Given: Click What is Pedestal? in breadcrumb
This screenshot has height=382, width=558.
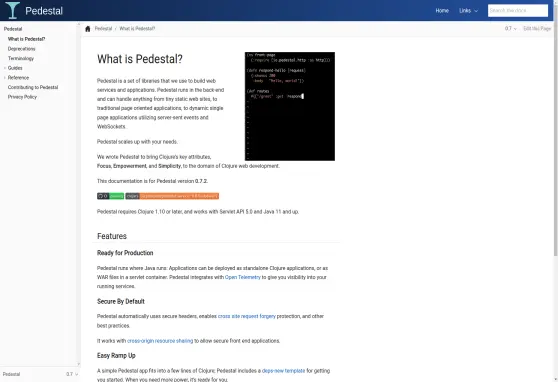Looking at the screenshot, I should click(137, 28).
